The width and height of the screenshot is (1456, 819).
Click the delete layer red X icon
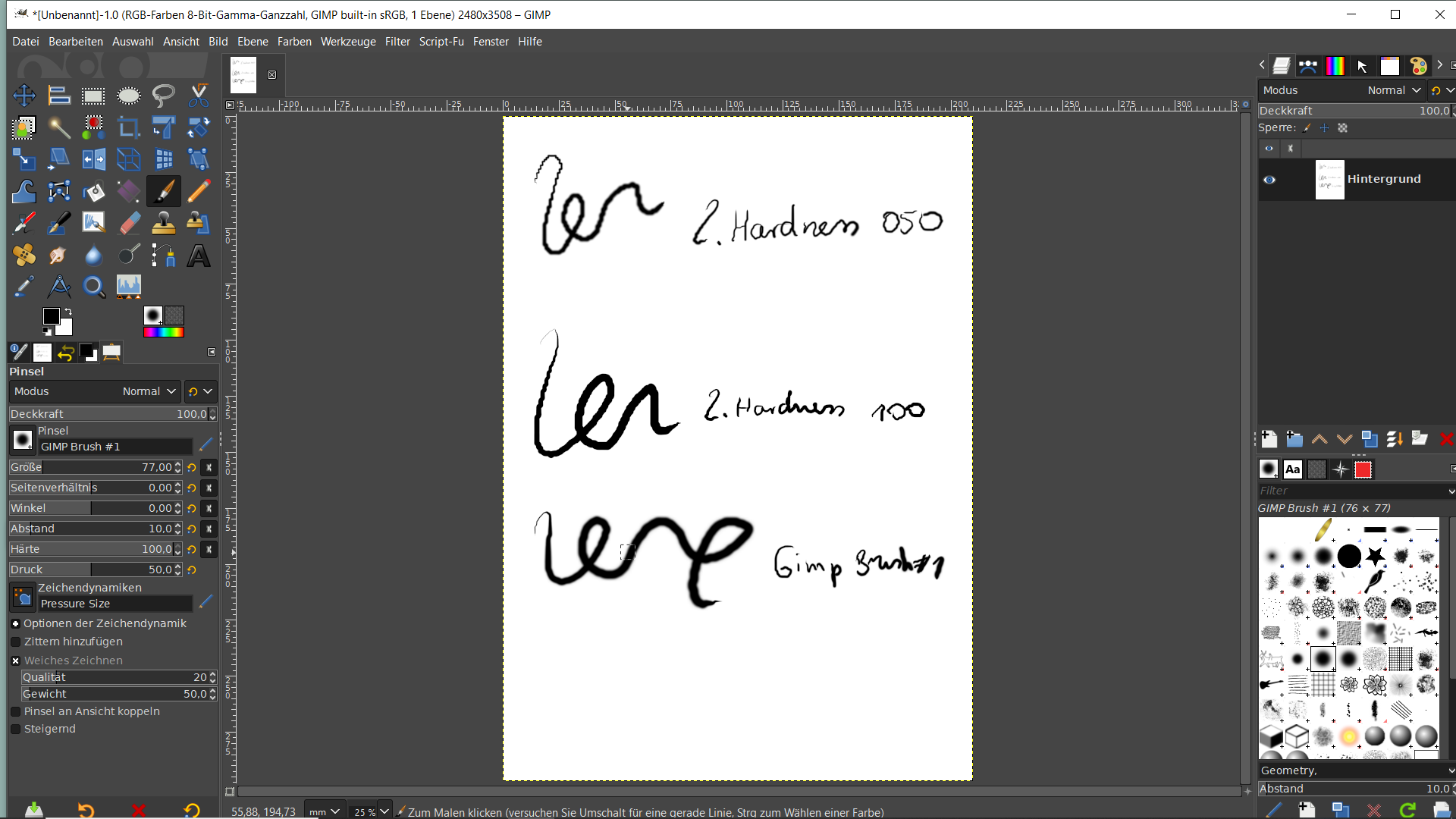pos(1445,439)
